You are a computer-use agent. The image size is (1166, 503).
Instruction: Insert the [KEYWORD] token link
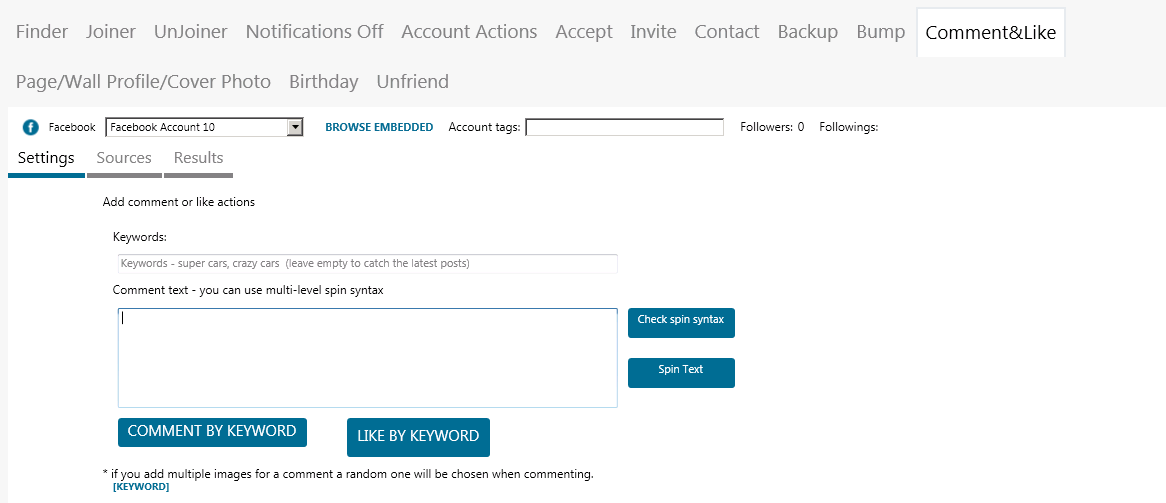tap(141, 487)
